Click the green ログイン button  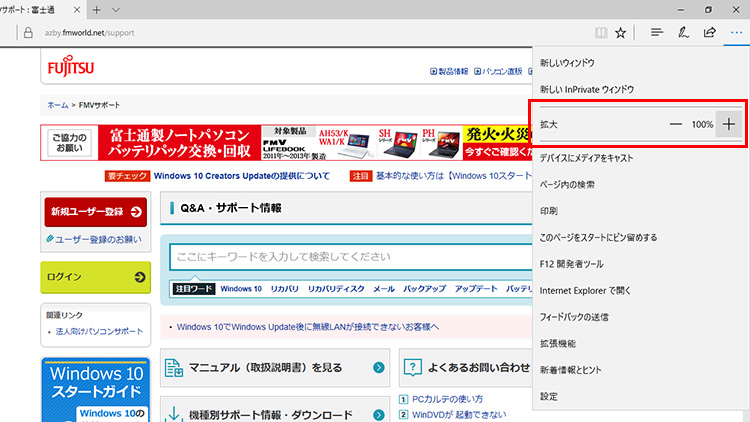coord(95,276)
